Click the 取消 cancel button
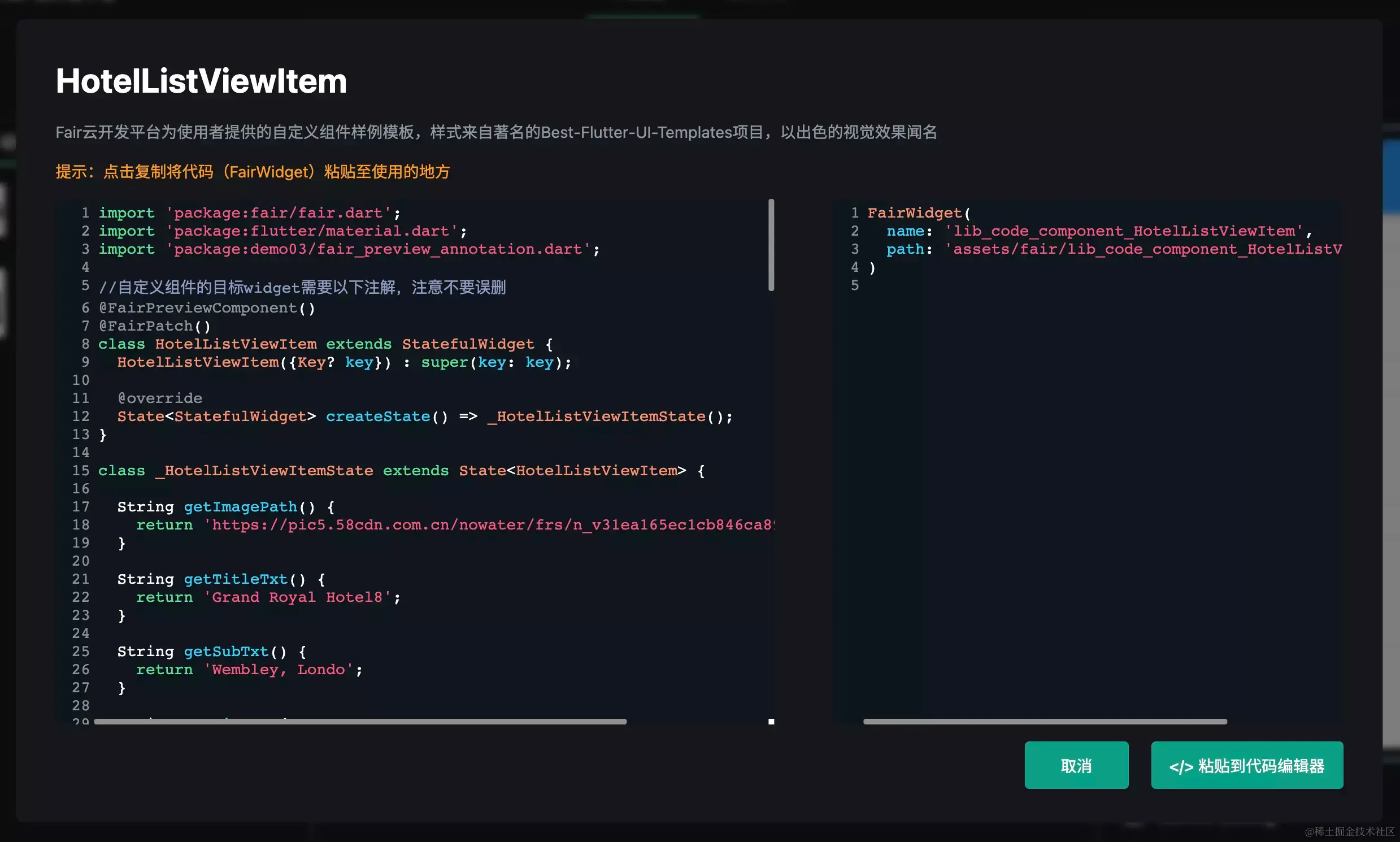The image size is (1400, 842). pos(1076,765)
